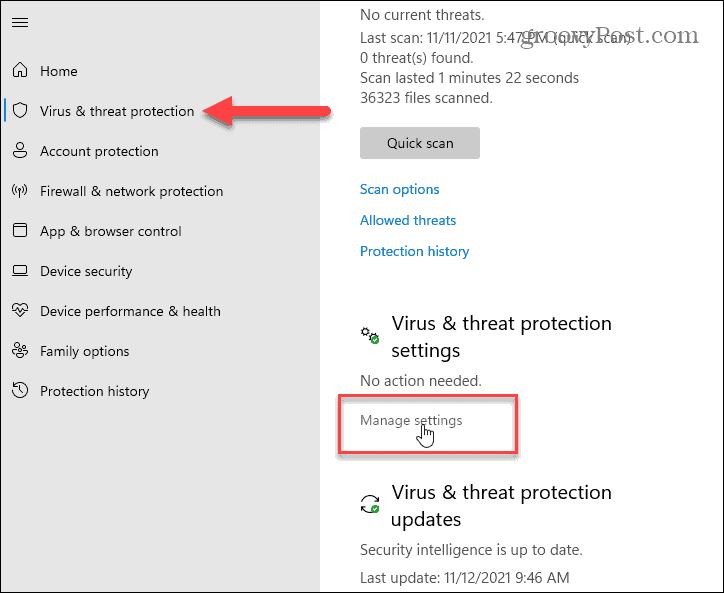Open the Scan options link
The image size is (724, 593).
point(399,189)
